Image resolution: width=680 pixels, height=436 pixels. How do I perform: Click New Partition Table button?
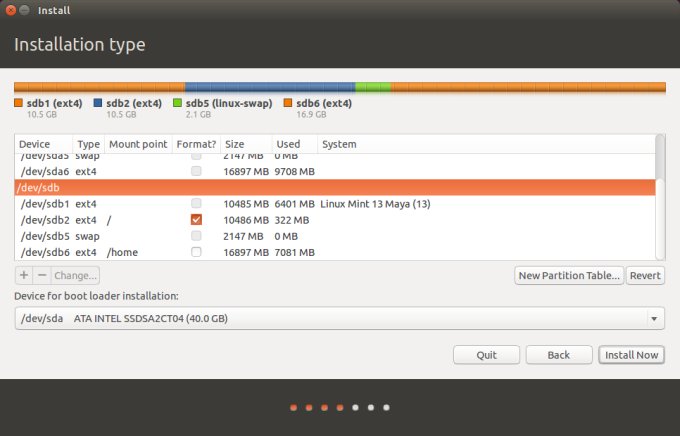[568, 275]
